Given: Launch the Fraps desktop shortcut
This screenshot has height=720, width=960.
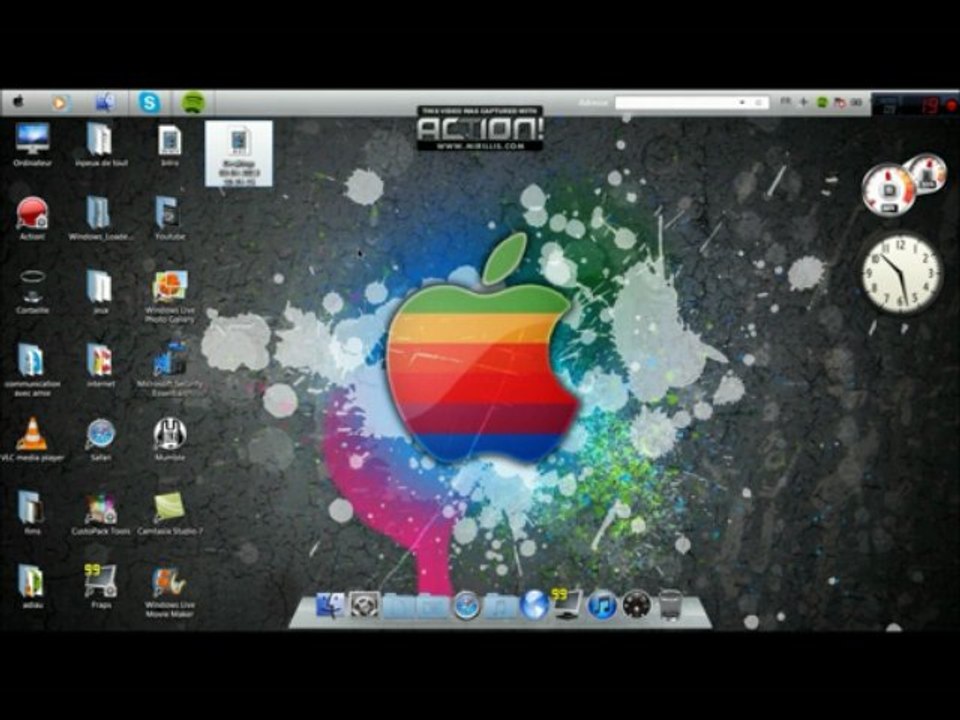Looking at the screenshot, I should (x=100, y=587).
